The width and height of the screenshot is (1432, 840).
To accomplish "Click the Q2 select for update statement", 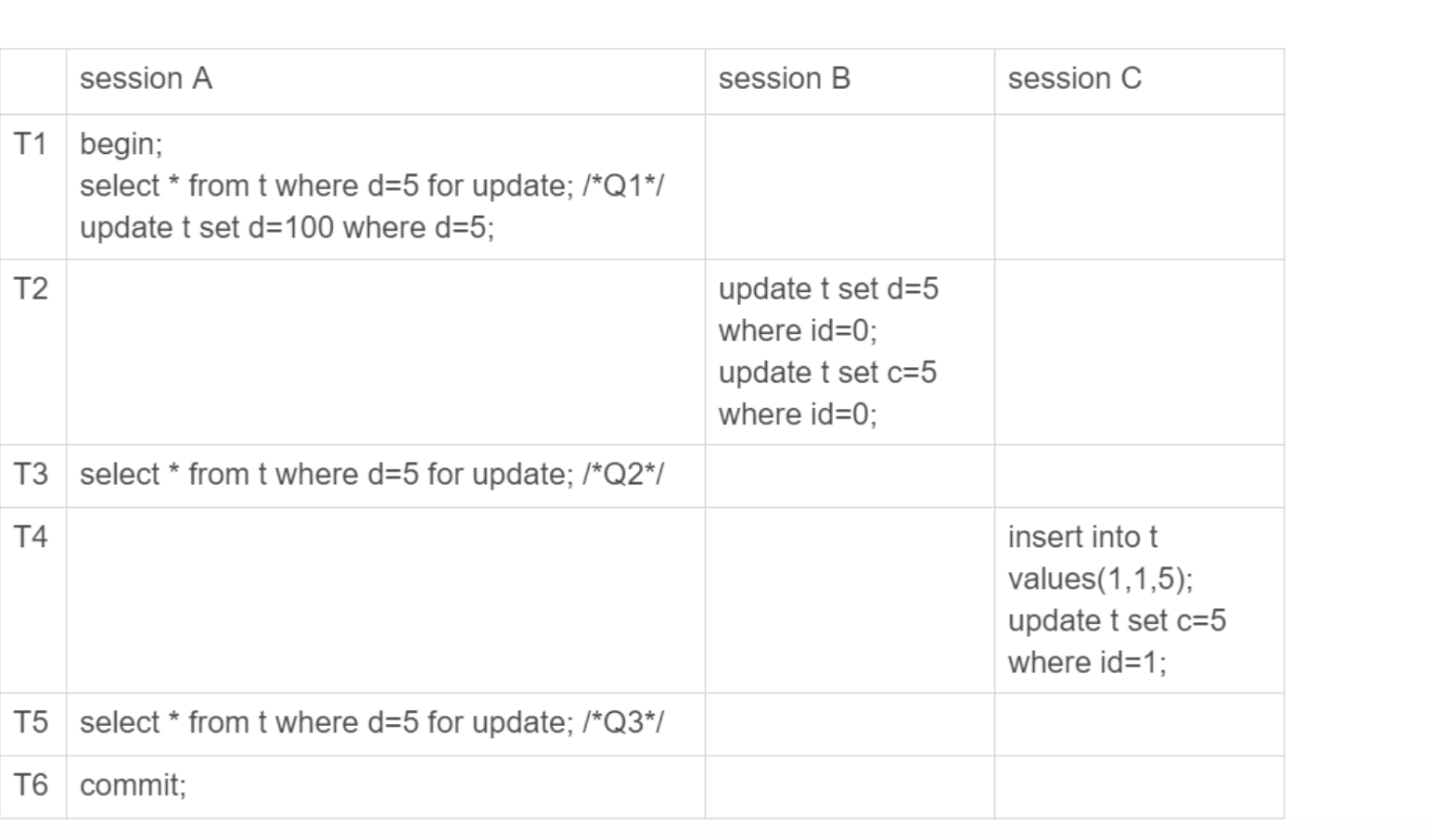I will pyautogui.click(x=372, y=474).
